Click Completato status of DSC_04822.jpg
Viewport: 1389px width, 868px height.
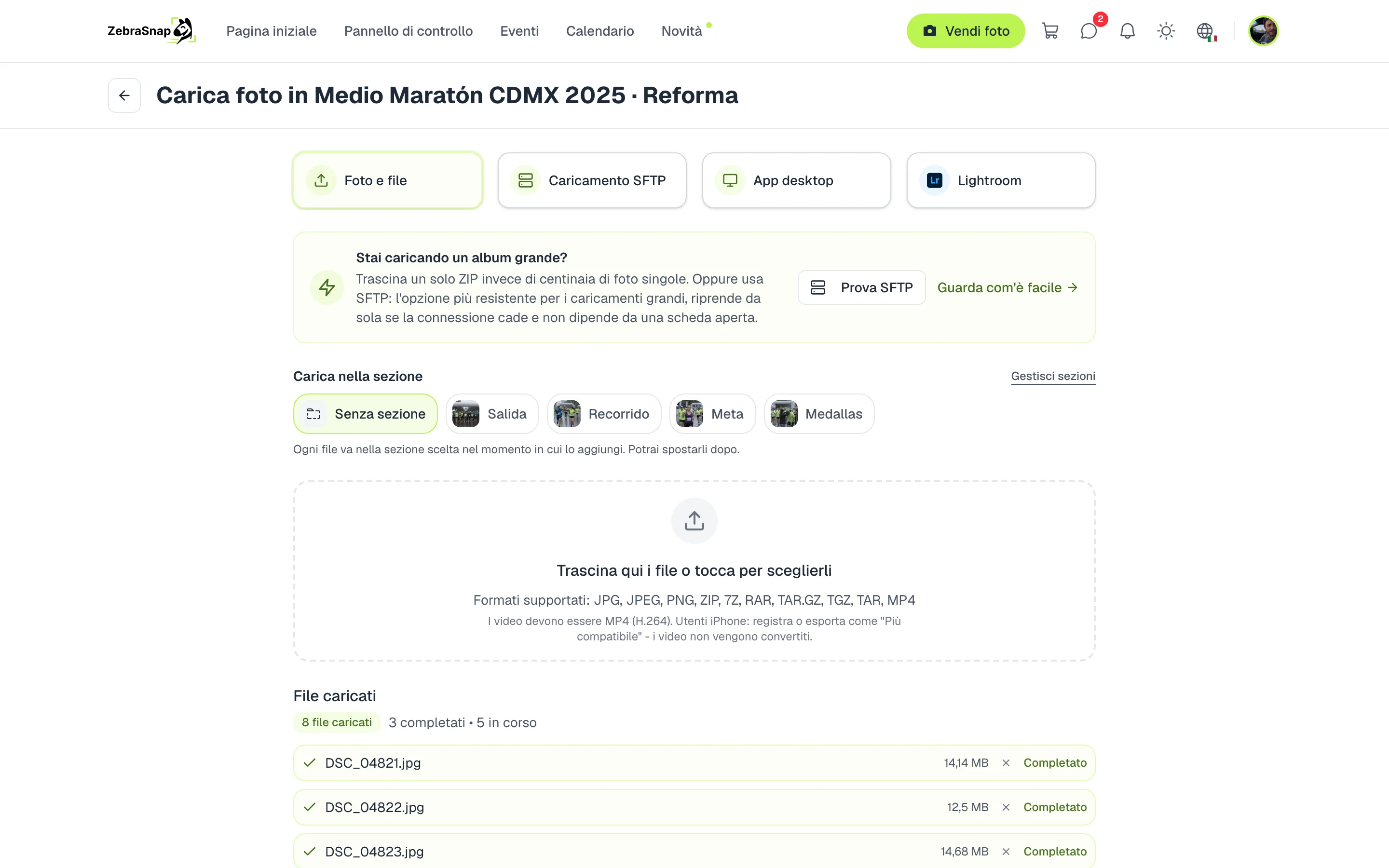[x=1055, y=807]
